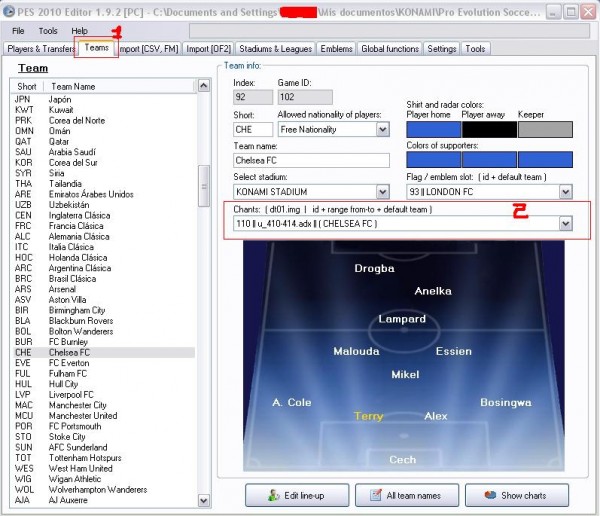Click team list scroll down arrow
Image resolution: width=600 pixels, height=516 pixels.
click(x=204, y=500)
